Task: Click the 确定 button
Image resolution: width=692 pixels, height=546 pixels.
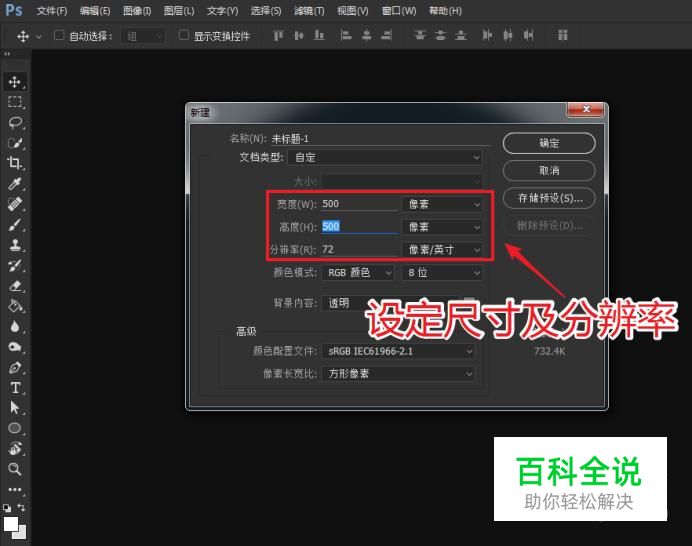Action: [x=549, y=143]
